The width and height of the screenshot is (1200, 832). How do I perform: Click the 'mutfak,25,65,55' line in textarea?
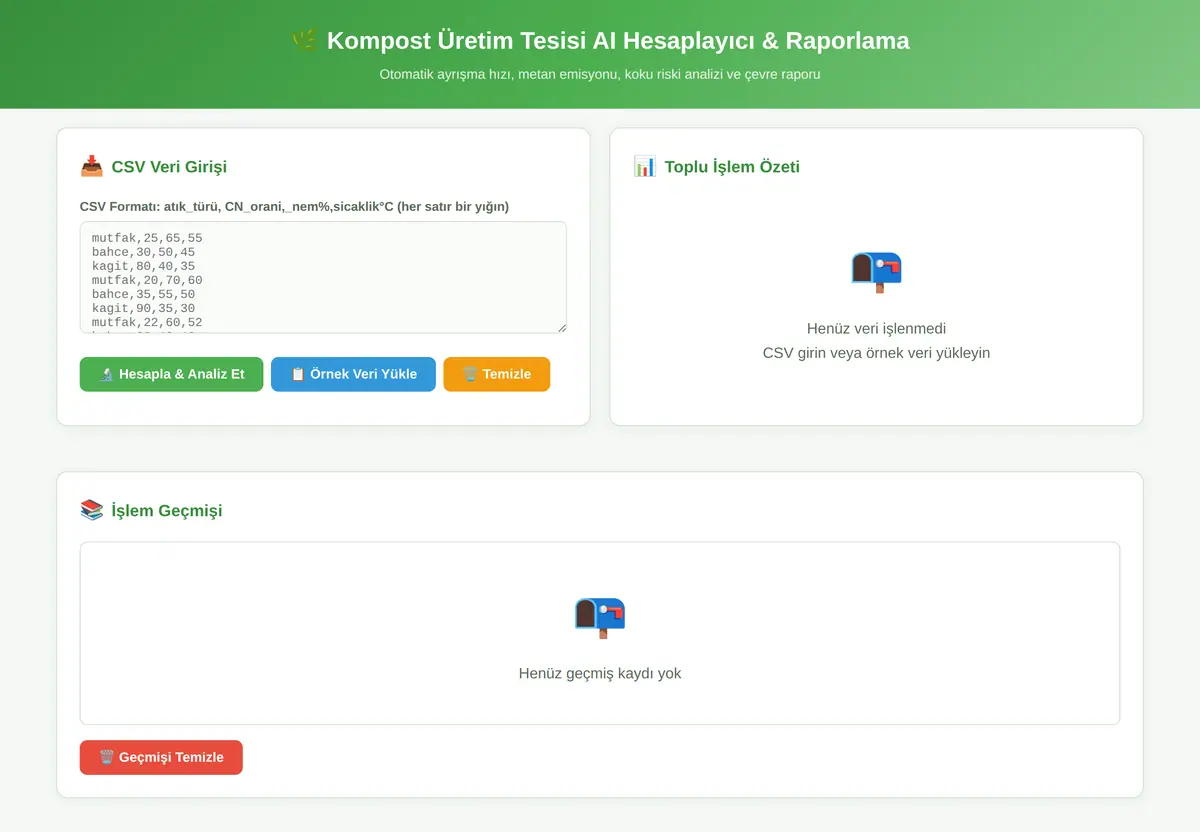(147, 239)
